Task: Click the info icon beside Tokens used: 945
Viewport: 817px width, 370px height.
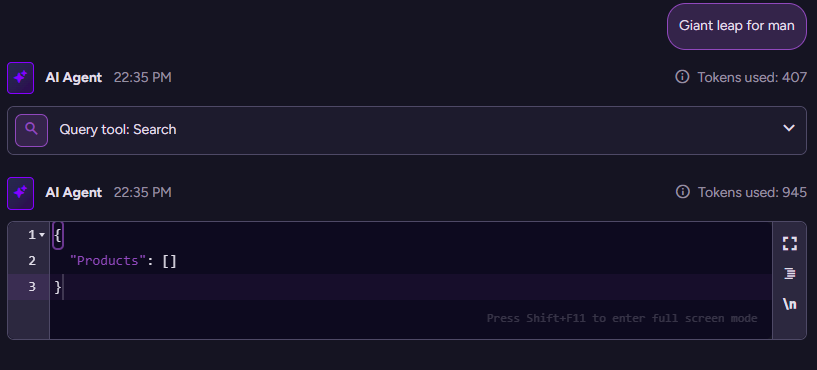Action: point(682,192)
